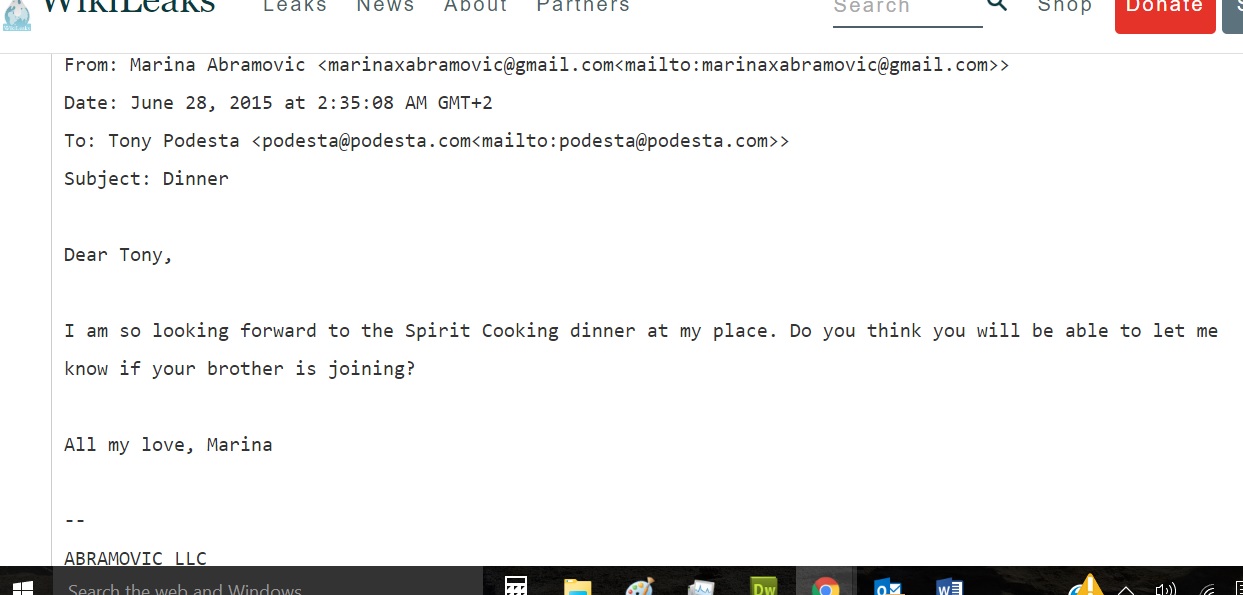
Task: Click the volume speaker tray icon
Action: click(1165, 589)
